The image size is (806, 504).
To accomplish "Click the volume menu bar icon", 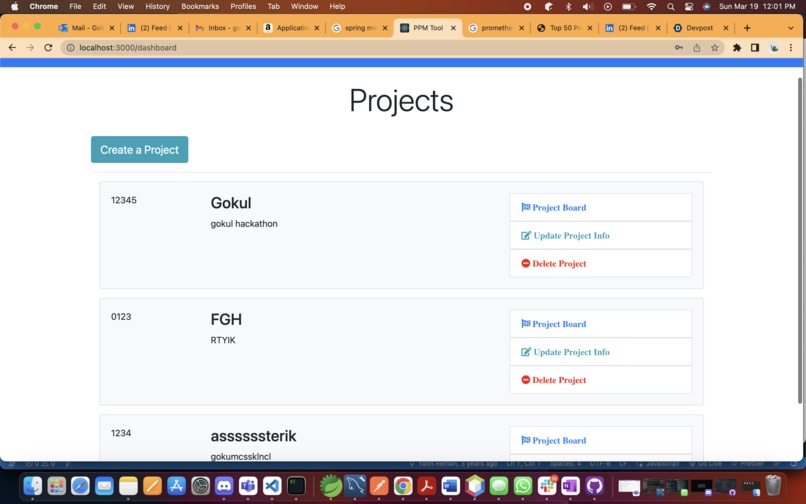I will 588,7.
